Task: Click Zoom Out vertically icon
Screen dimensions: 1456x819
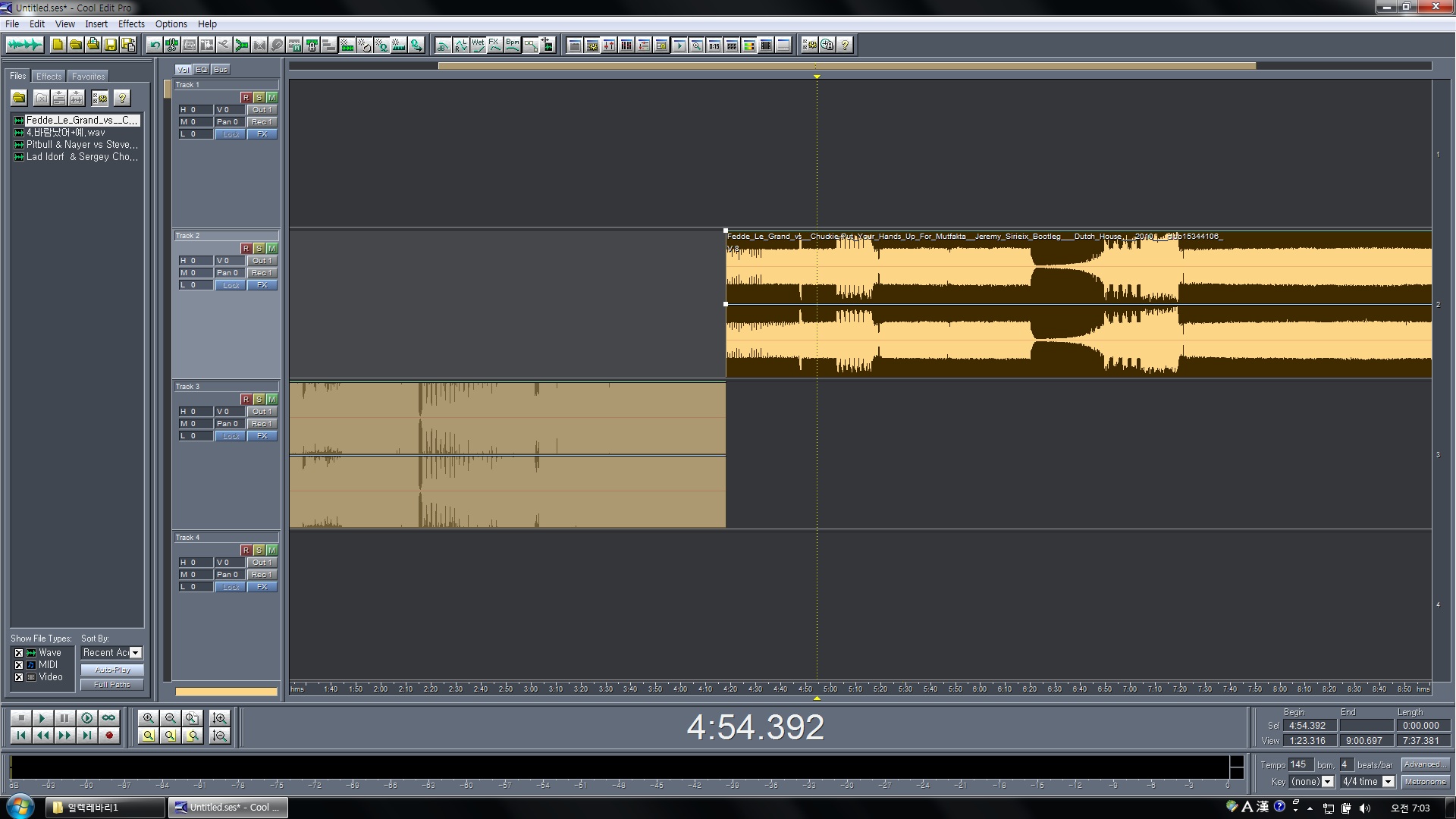Action: (220, 735)
